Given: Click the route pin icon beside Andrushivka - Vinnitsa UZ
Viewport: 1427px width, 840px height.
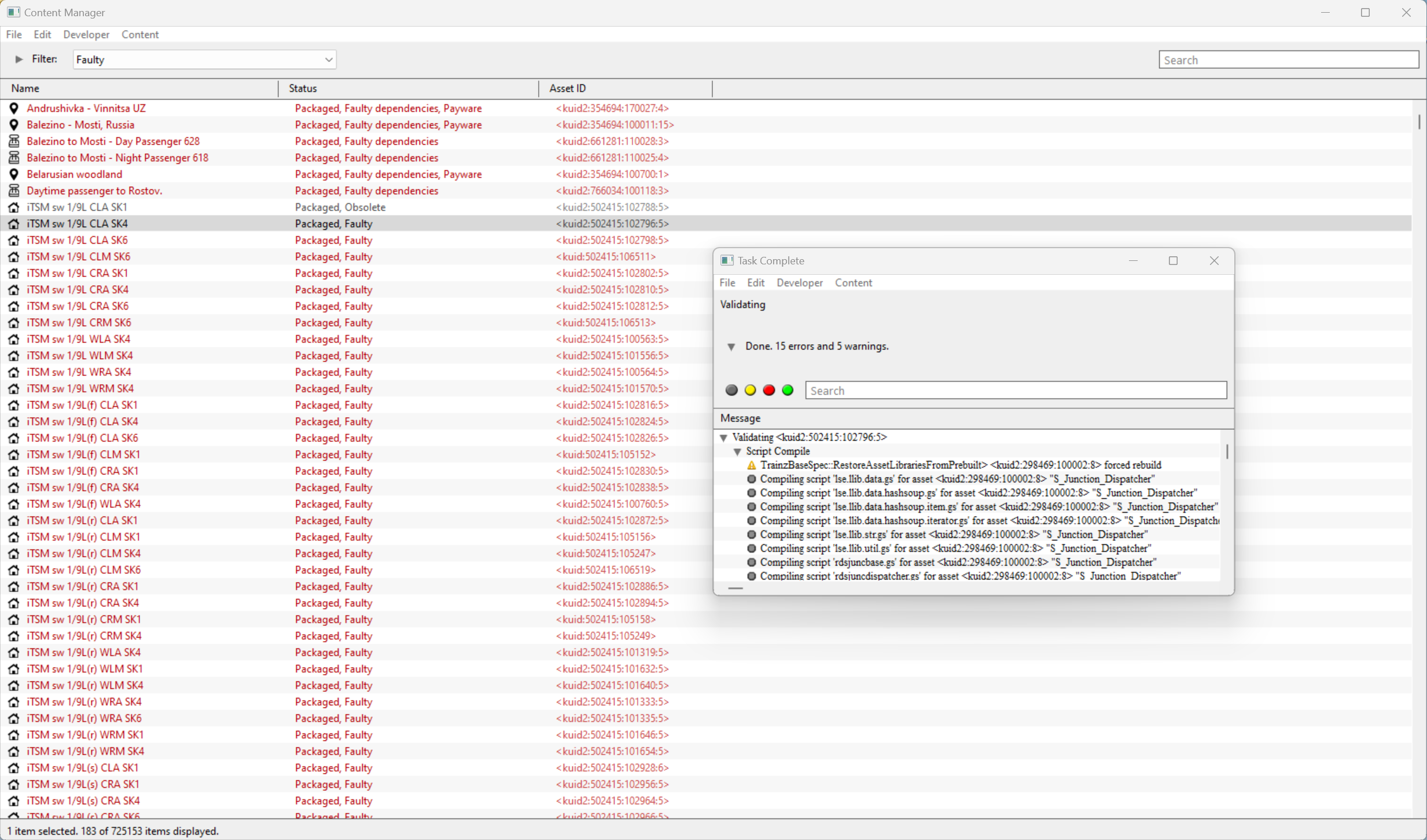Looking at the screenshot, I should [x=14, y=108].
